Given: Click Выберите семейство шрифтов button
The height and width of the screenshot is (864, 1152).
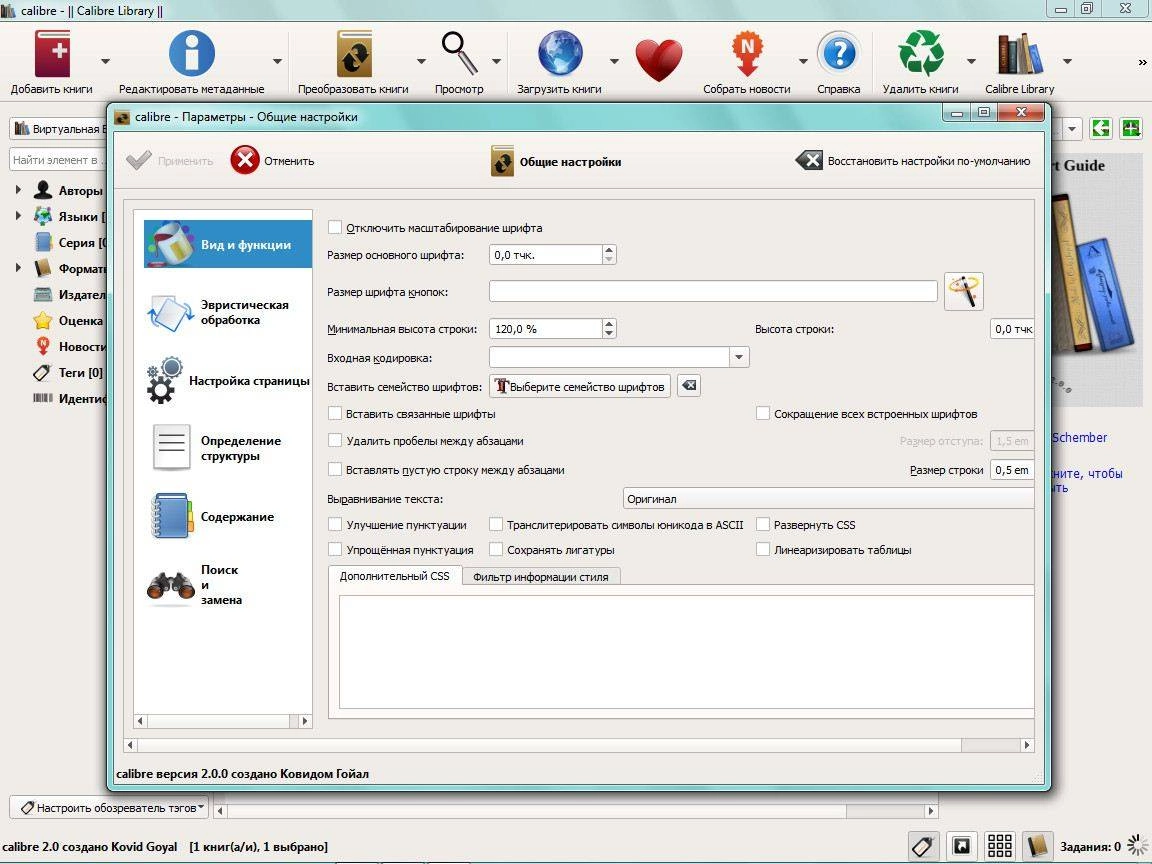Looking at the screenshot, I should (x=580, y=386).
